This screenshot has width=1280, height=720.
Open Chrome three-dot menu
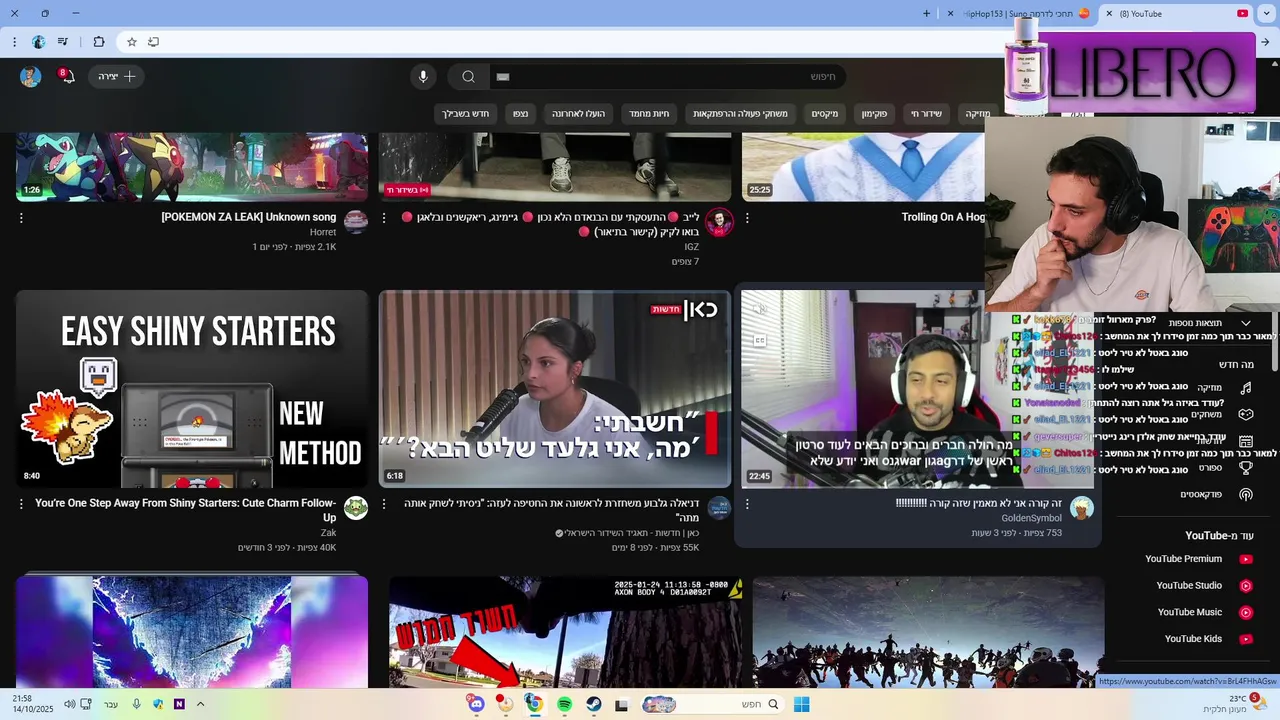(x=14, y=42)
